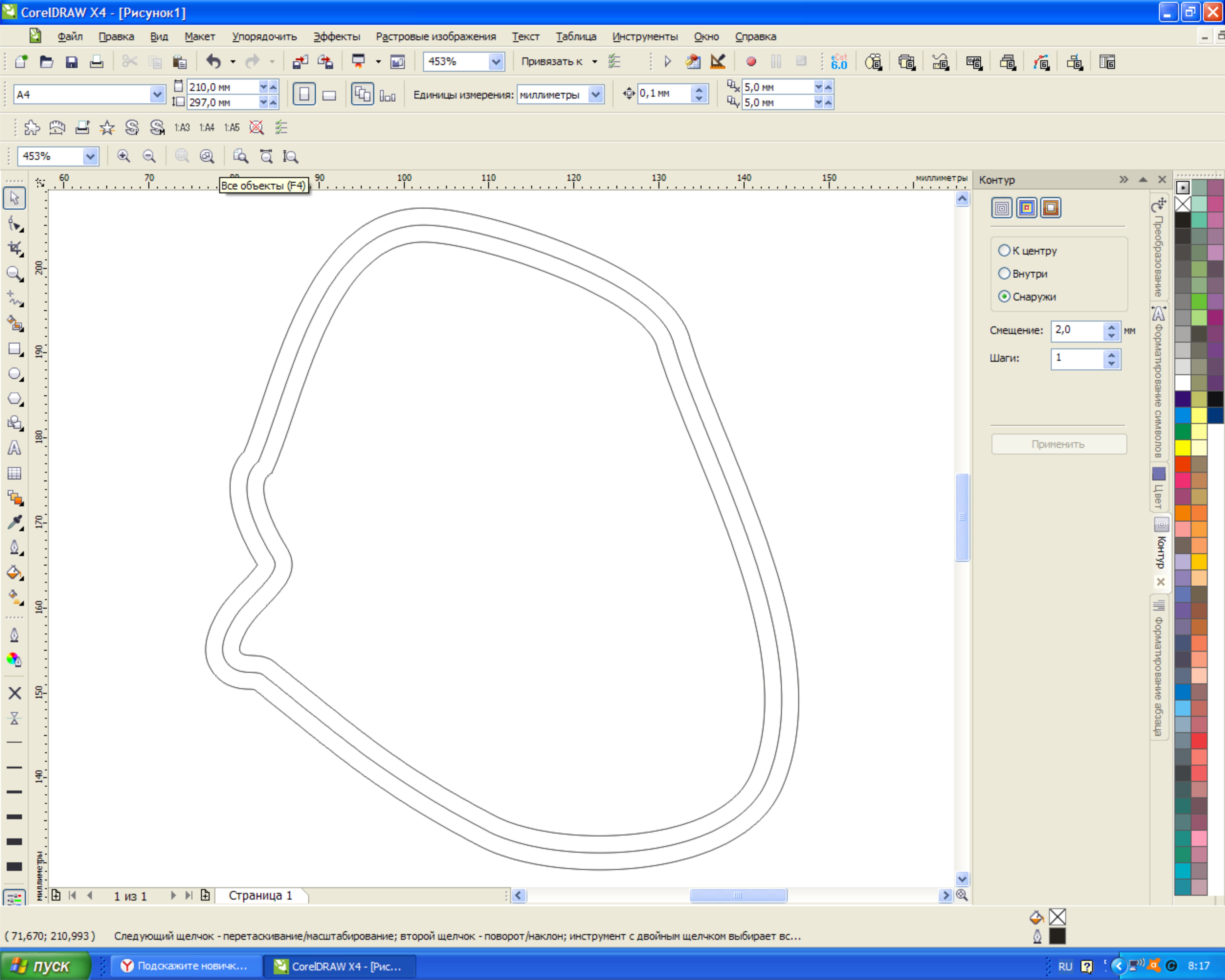Toggle the contour color tab icon
Screen dimensions: 1225x980
pos(1027,208)
